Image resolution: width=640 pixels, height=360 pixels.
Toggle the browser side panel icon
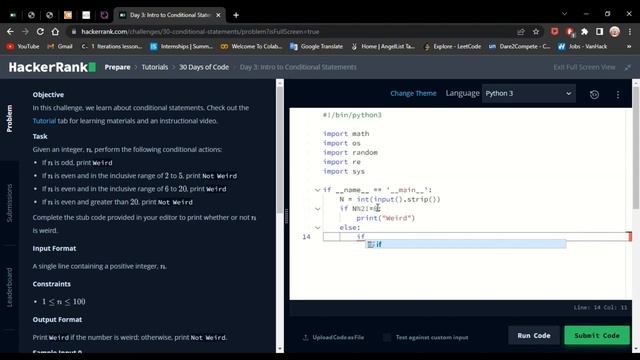pos(599,31)
